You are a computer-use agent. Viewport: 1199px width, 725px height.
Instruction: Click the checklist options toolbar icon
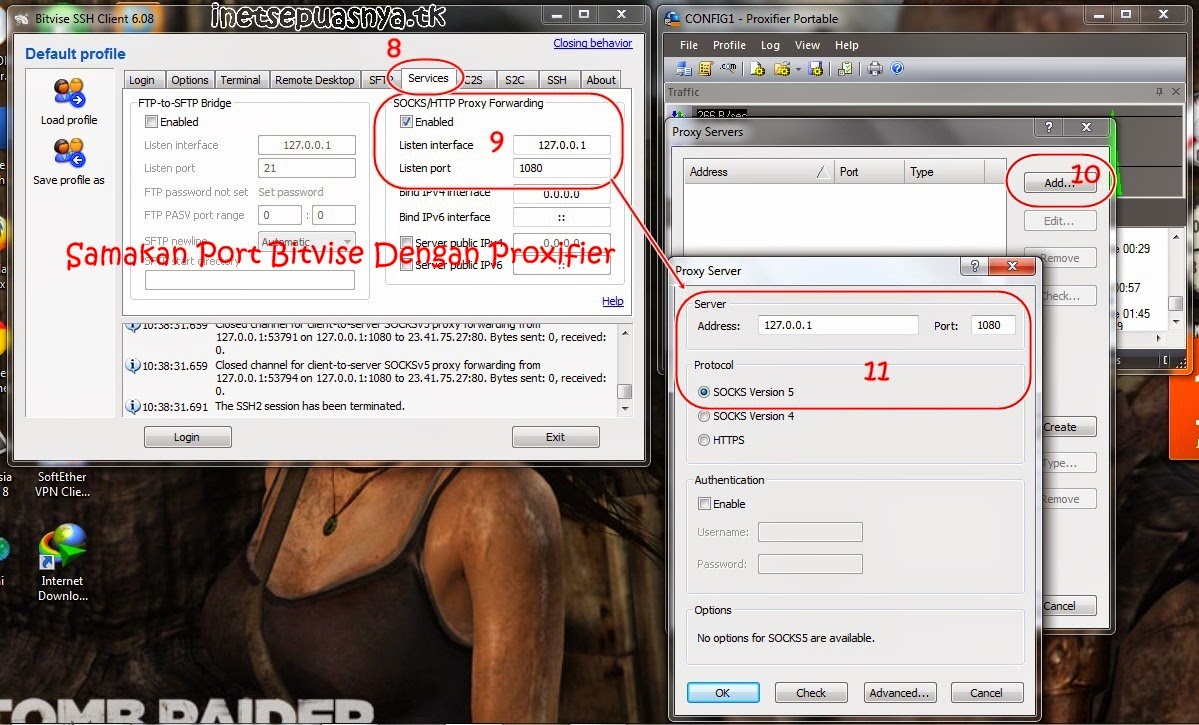click(845, 69)
